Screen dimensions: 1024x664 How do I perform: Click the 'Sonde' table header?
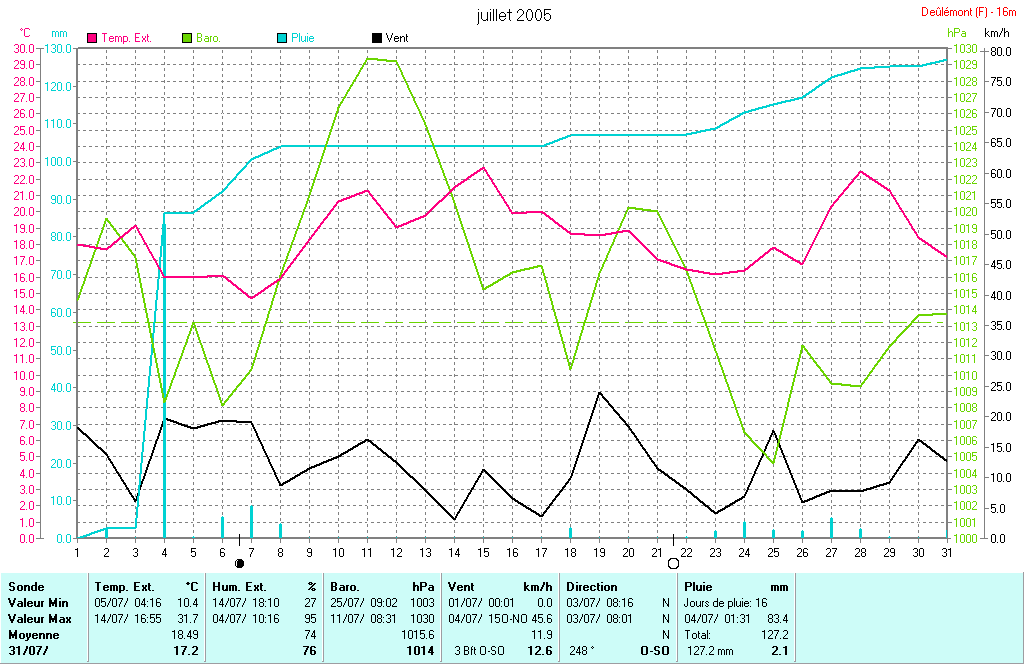pyautogui.click(x=25, y=587)
